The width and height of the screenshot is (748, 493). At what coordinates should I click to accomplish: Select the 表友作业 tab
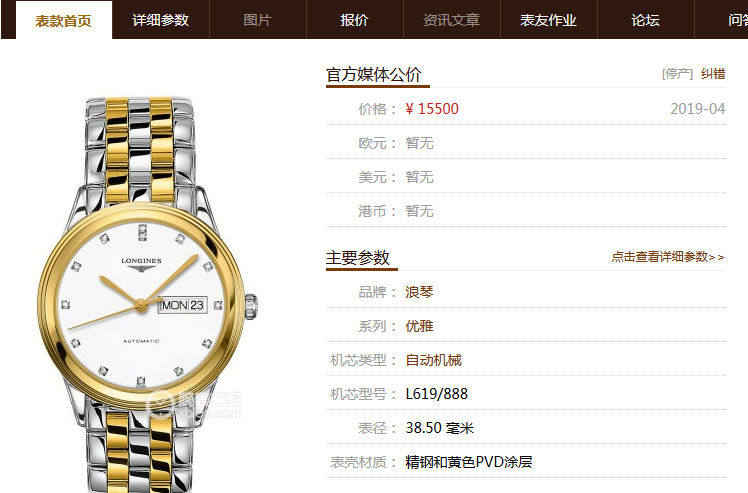[549, 20]
